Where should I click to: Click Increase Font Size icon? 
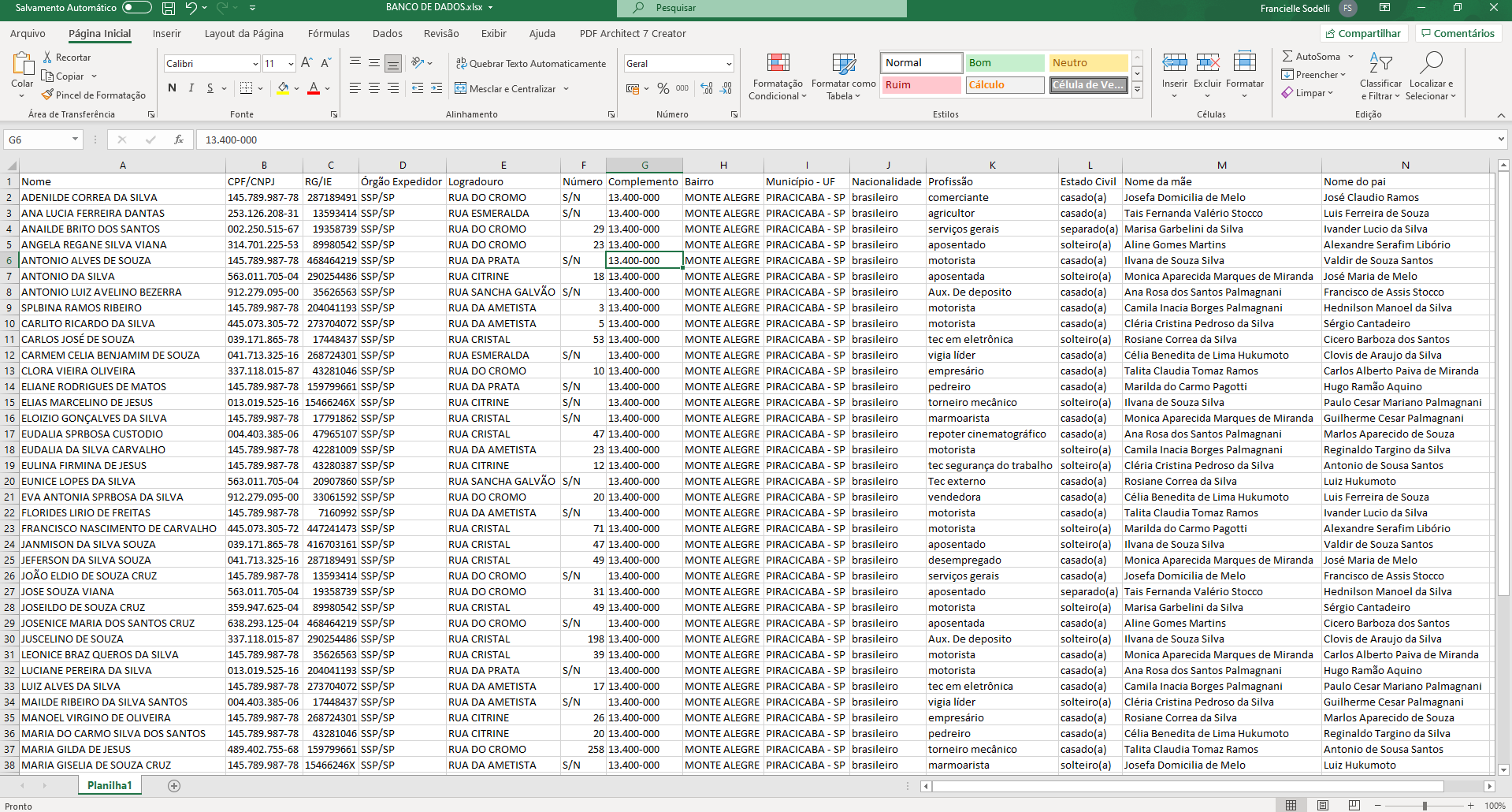pos(306,63)
